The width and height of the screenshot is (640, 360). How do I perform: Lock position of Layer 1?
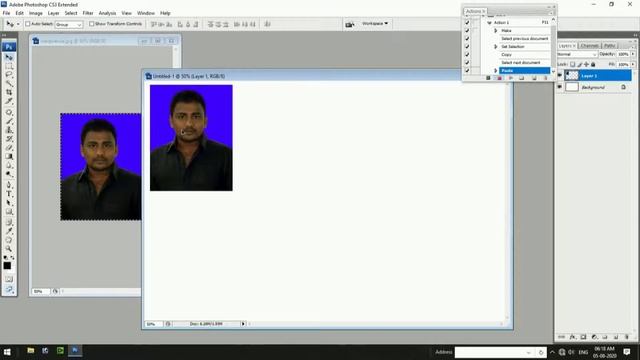point(587,64)
